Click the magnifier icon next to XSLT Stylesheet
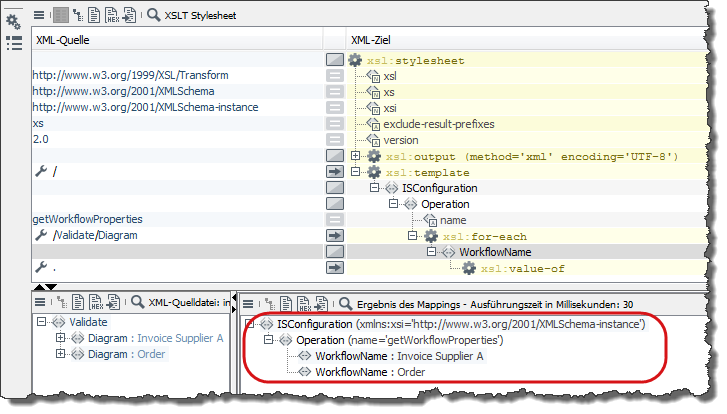This screenshot has height=414, width=727. (154, 16)
